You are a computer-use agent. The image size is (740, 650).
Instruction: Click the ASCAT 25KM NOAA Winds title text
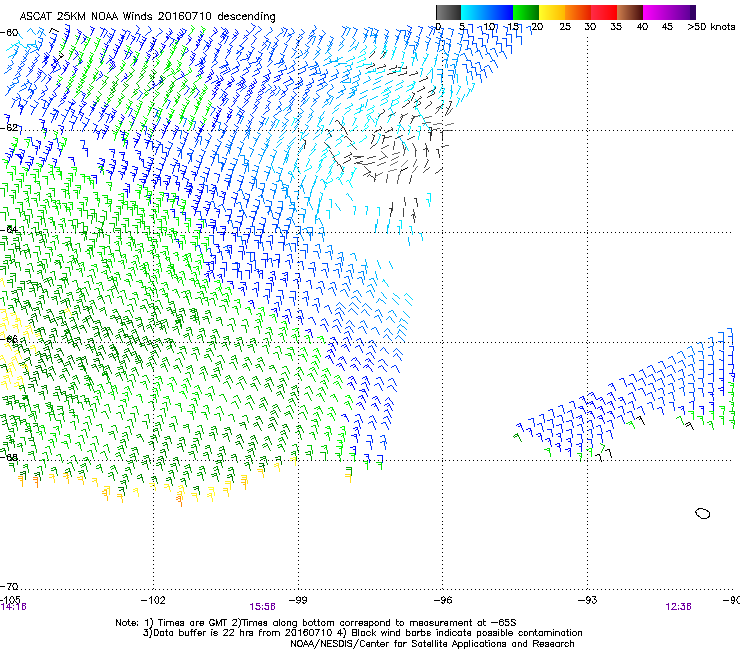point(147,17)
